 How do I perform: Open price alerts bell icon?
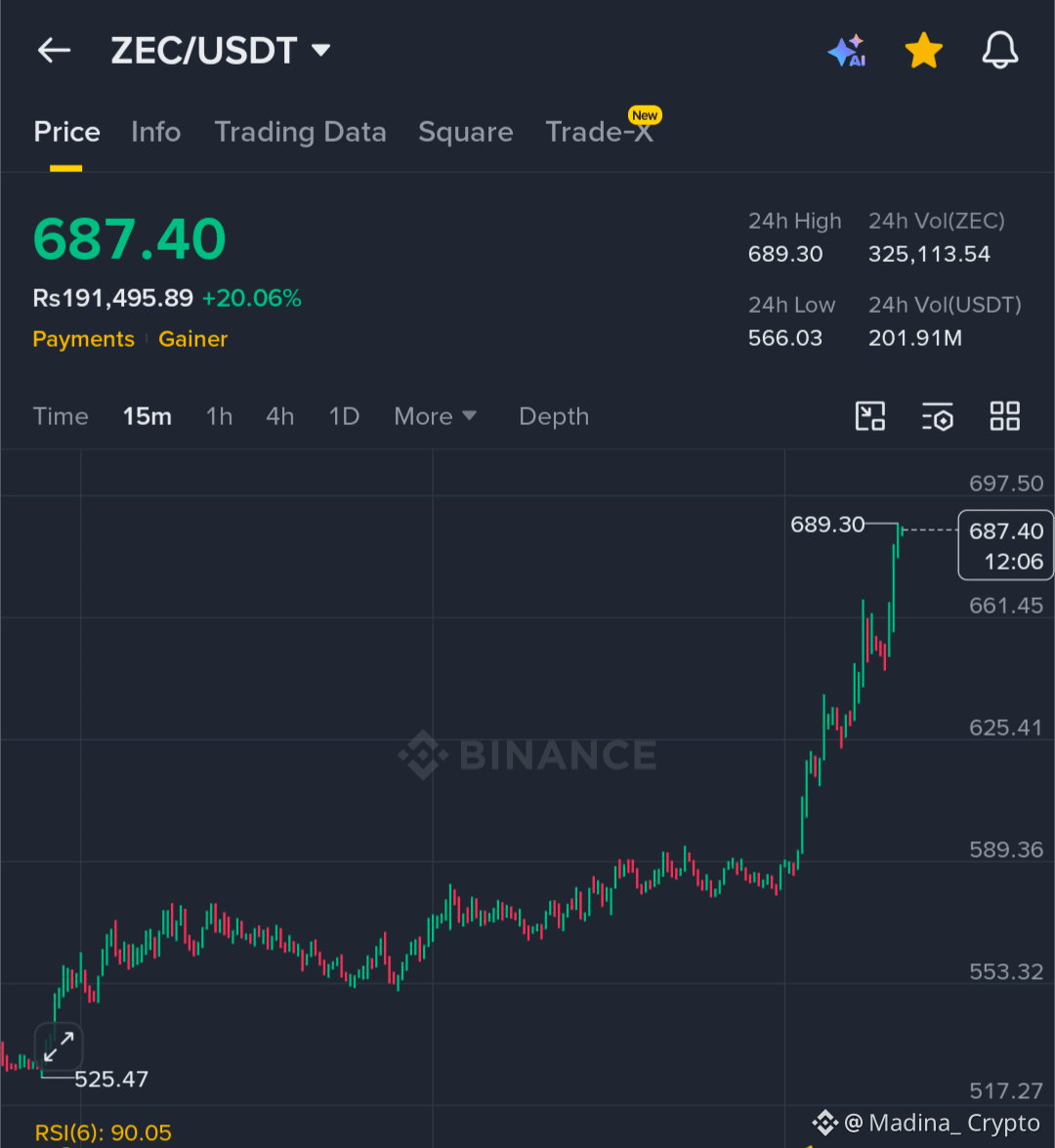point(1000,51)
